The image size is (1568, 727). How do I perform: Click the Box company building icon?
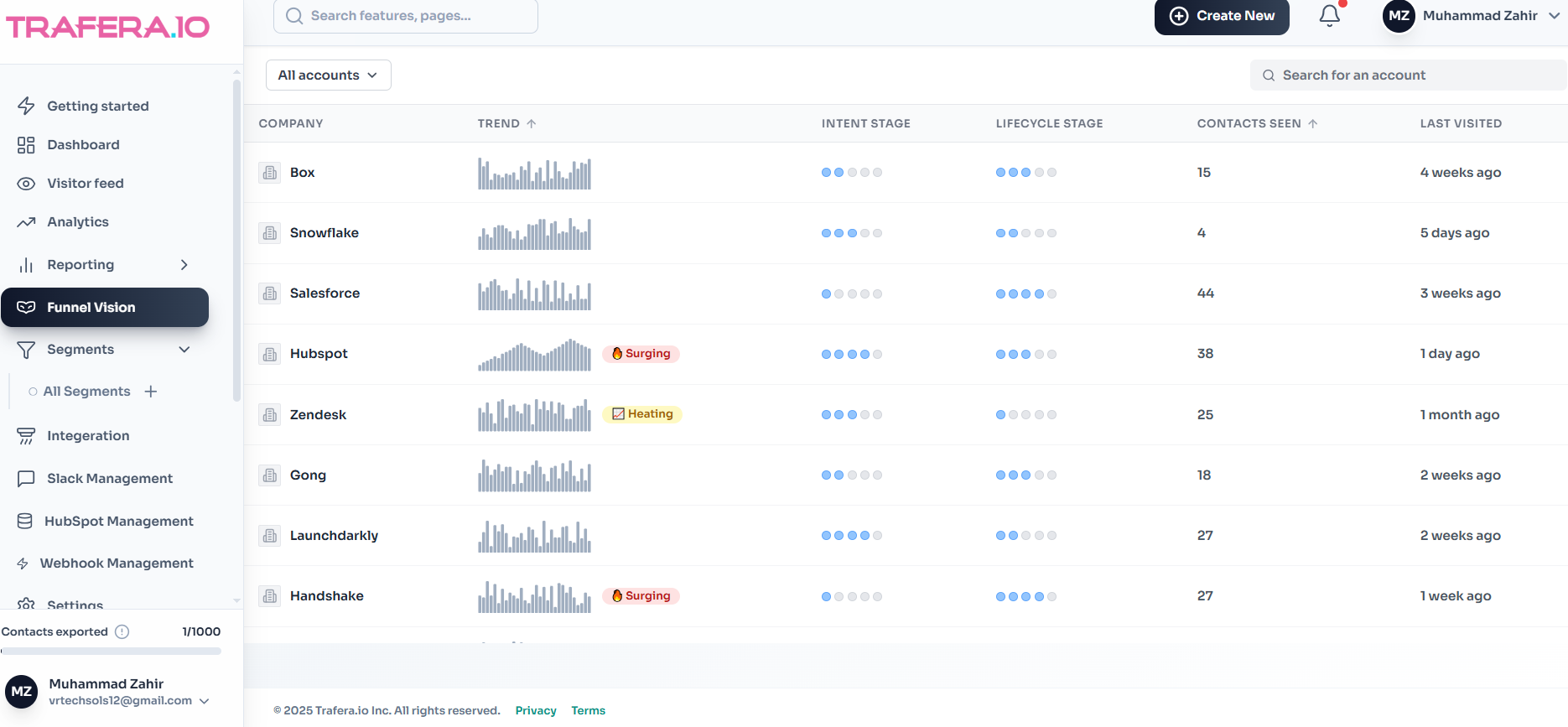point(270,173)
